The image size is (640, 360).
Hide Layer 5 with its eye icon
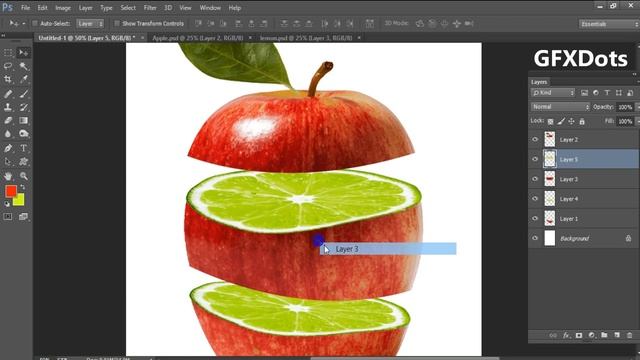[535, 159]
